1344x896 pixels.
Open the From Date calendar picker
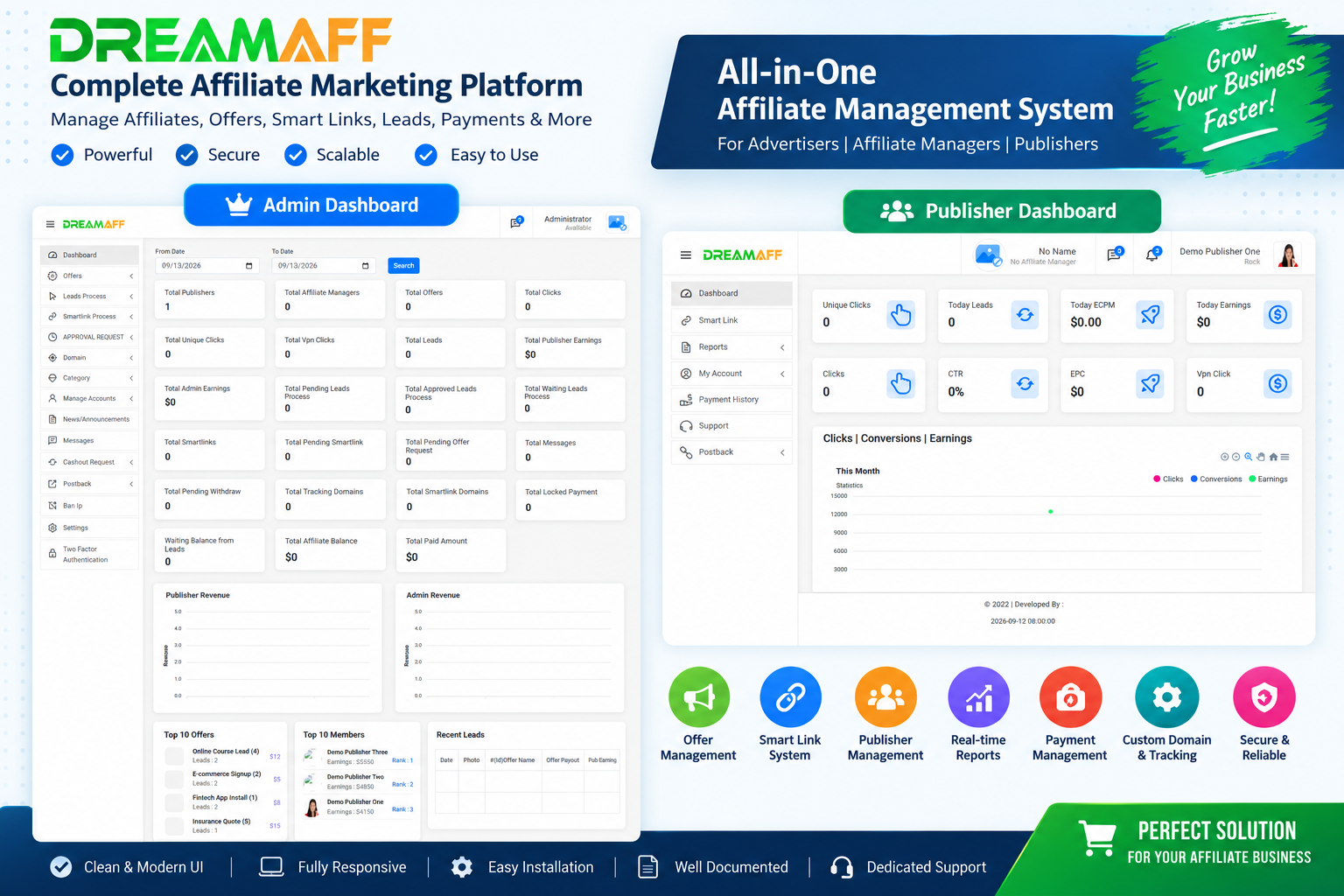248,266
